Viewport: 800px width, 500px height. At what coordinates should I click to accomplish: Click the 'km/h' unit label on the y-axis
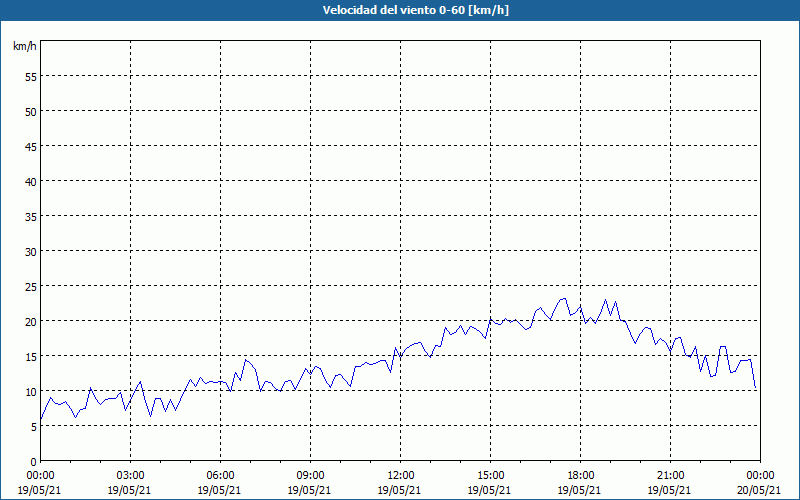pos(25,47)
